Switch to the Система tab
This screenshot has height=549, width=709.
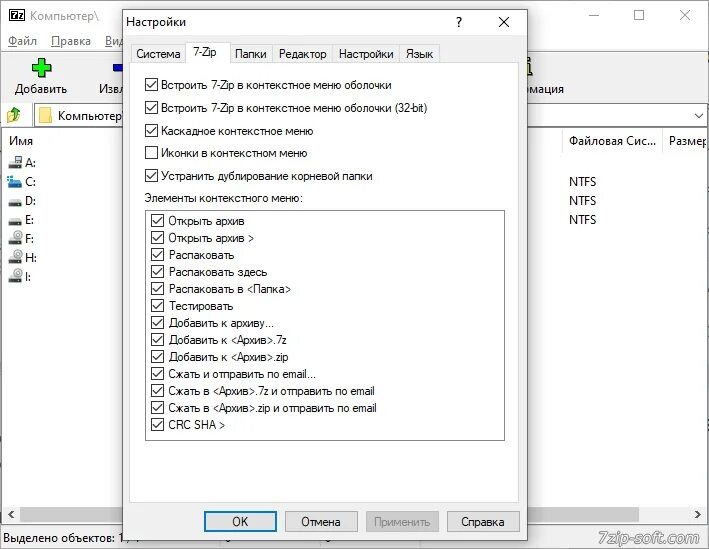point(158,54)
